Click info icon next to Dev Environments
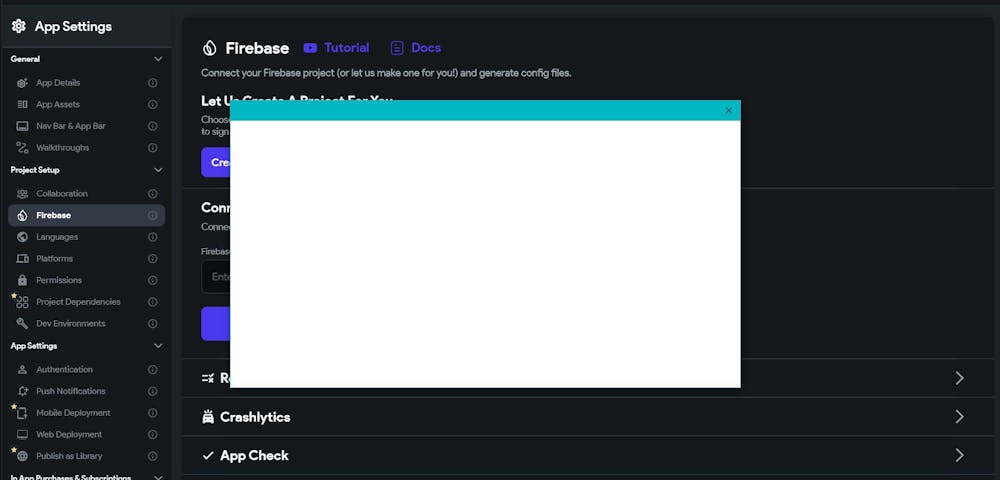This screenshot has height=480, width=1000. pos(152,324)
